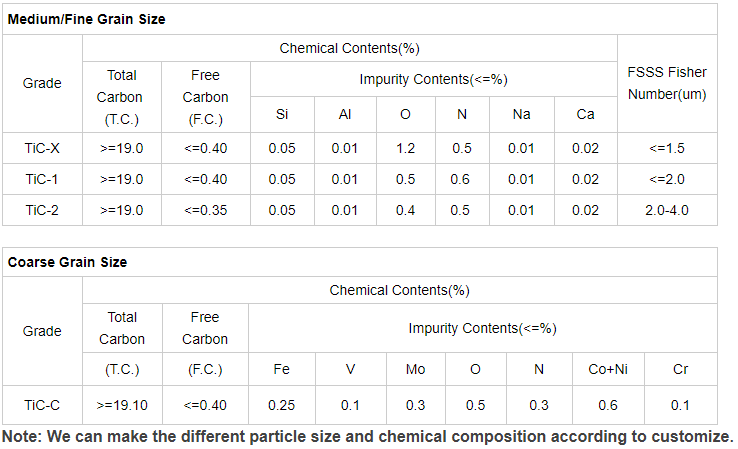Click the 2.0-4.0 Fisher number value

click(x=667, y=210)
